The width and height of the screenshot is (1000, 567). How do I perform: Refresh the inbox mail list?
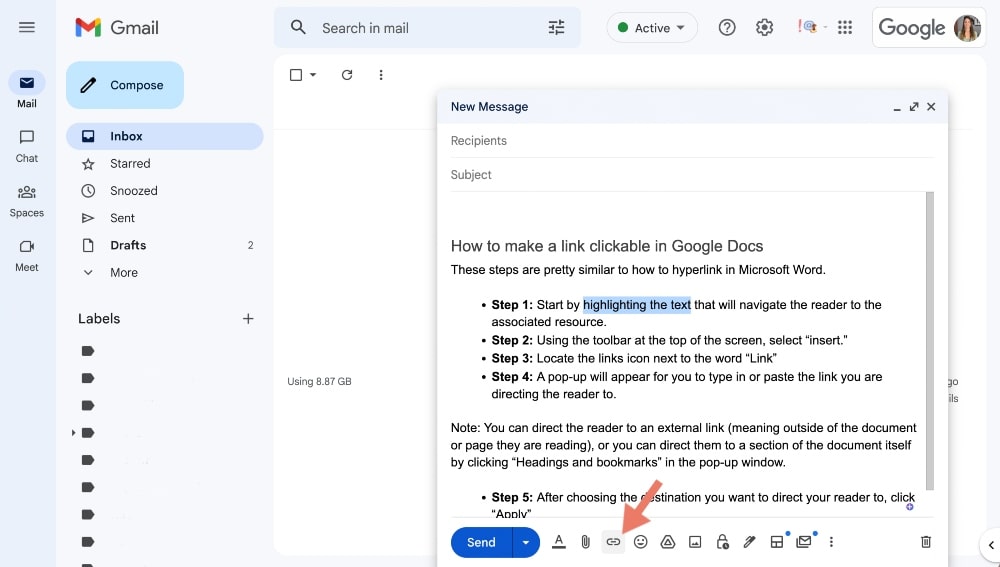point(347,75)
